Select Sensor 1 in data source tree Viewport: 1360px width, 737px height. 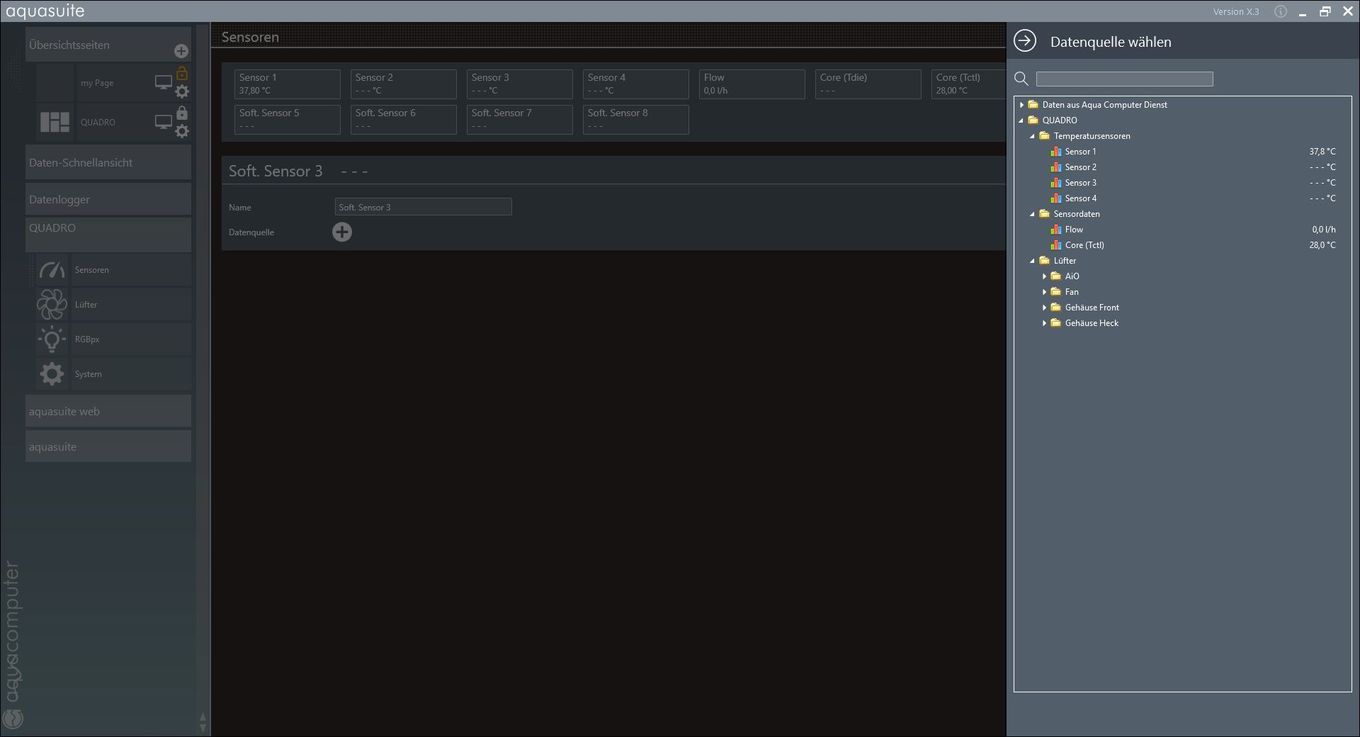click(x=1080, y=152)
